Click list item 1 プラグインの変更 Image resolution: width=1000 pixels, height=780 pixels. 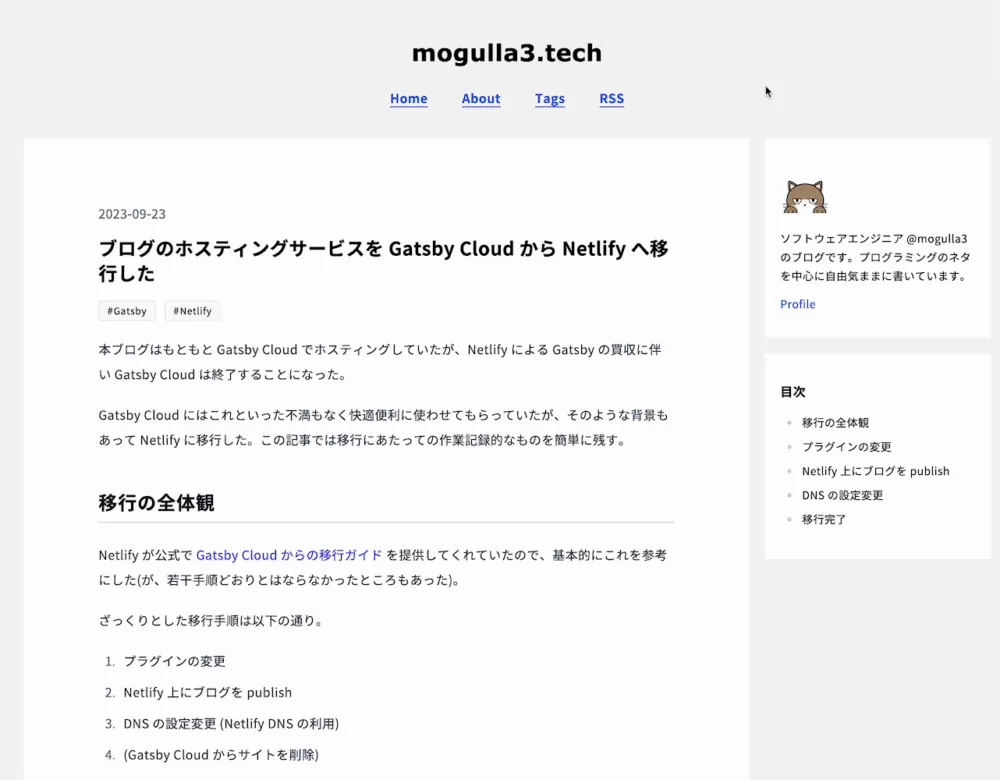174,661
